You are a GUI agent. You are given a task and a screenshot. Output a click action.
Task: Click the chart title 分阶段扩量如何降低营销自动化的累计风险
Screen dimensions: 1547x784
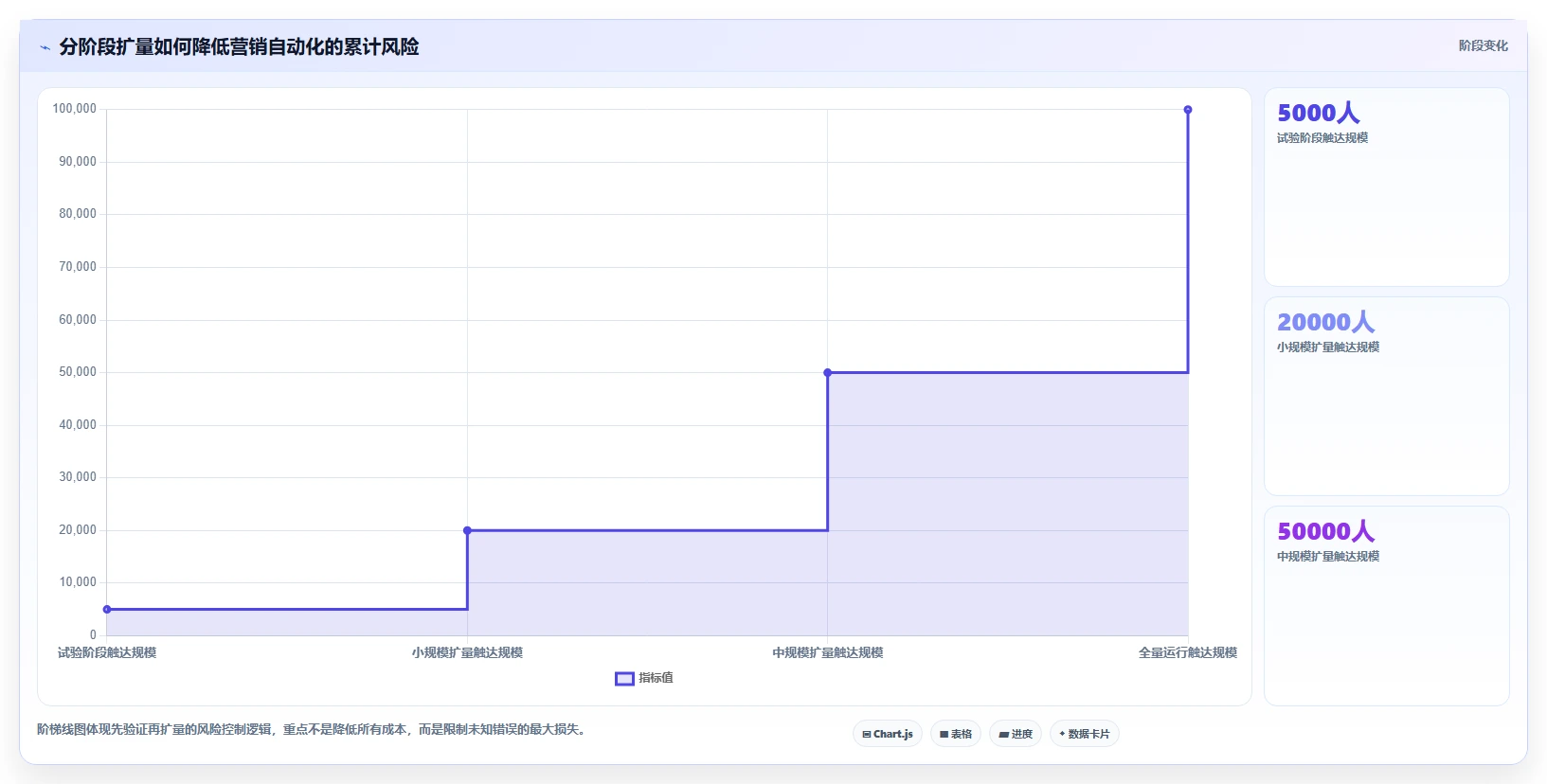pyautogui.click(x=239, y=46)
